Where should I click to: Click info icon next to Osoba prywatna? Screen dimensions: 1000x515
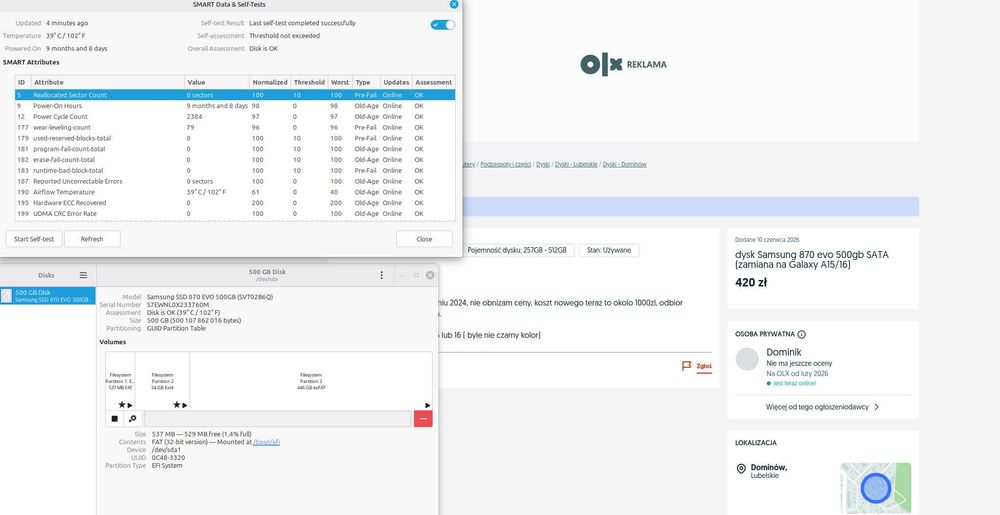point(802,334)
